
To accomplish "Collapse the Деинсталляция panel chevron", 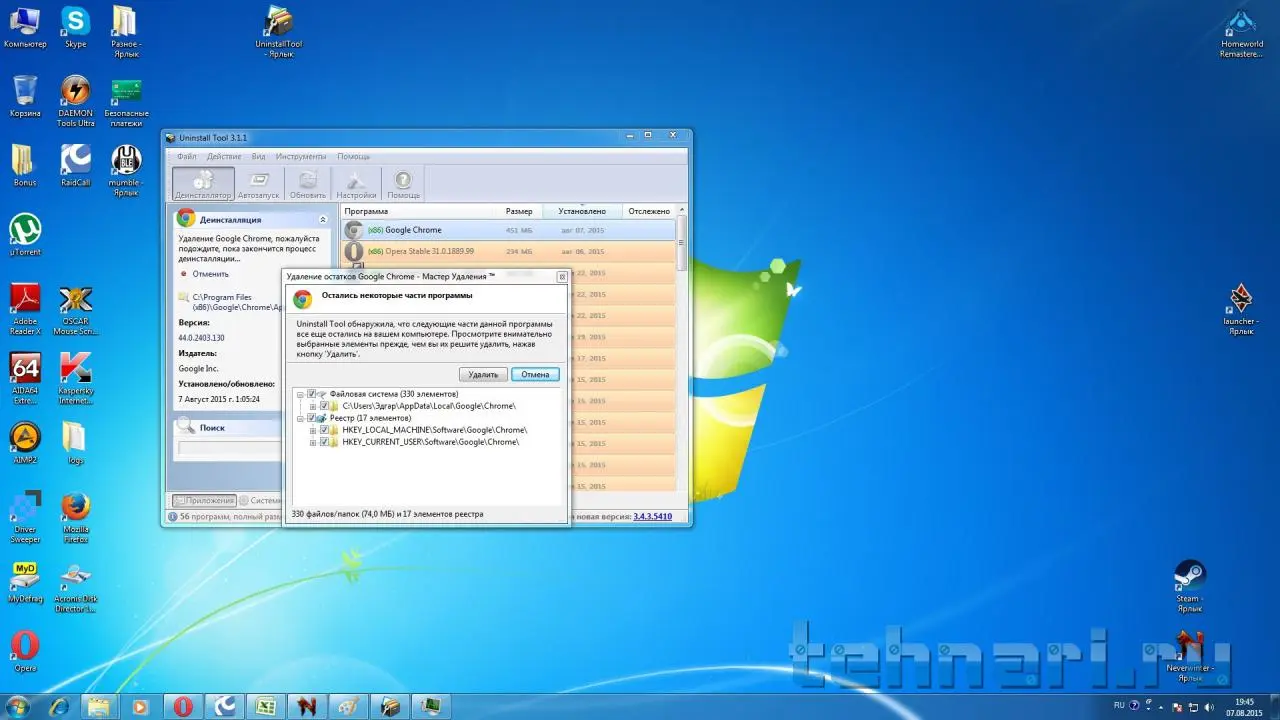I will 323,219.
